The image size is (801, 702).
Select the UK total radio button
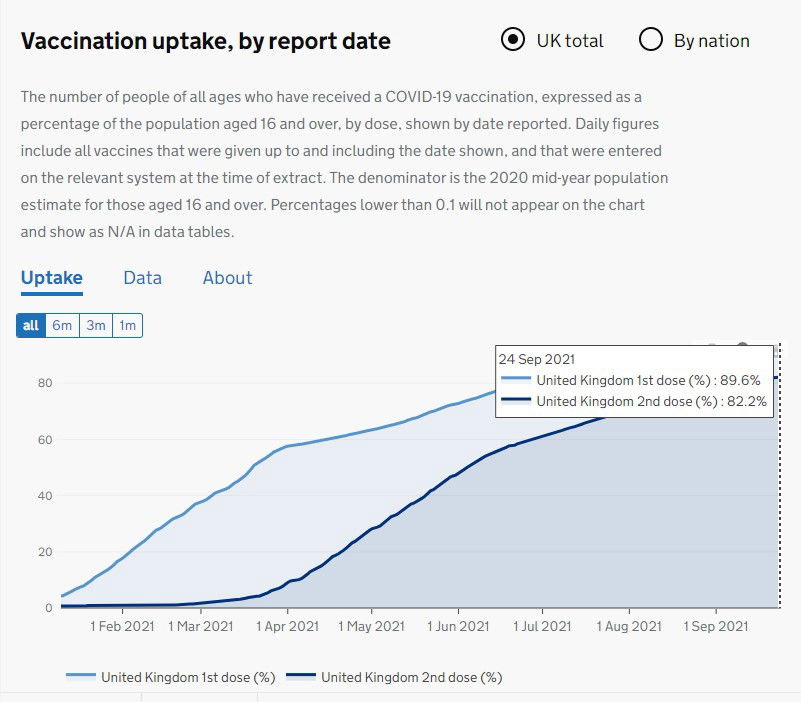513,40
